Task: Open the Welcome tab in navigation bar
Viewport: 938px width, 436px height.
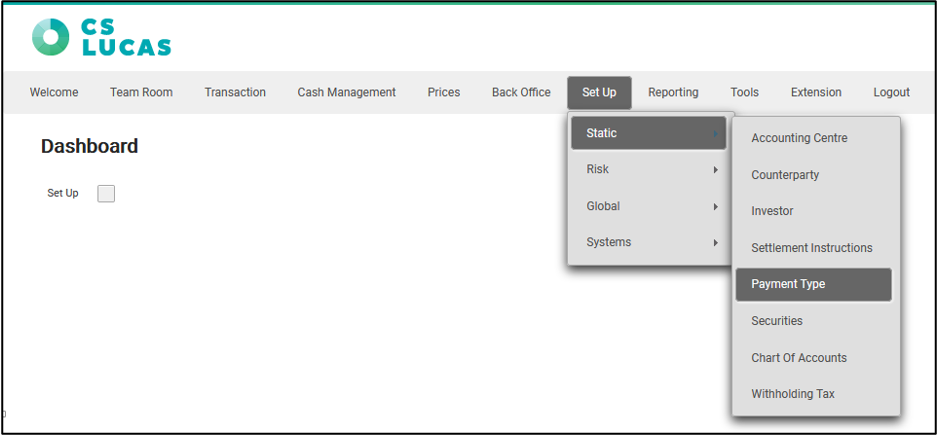Action: click(x=54, y=92)
